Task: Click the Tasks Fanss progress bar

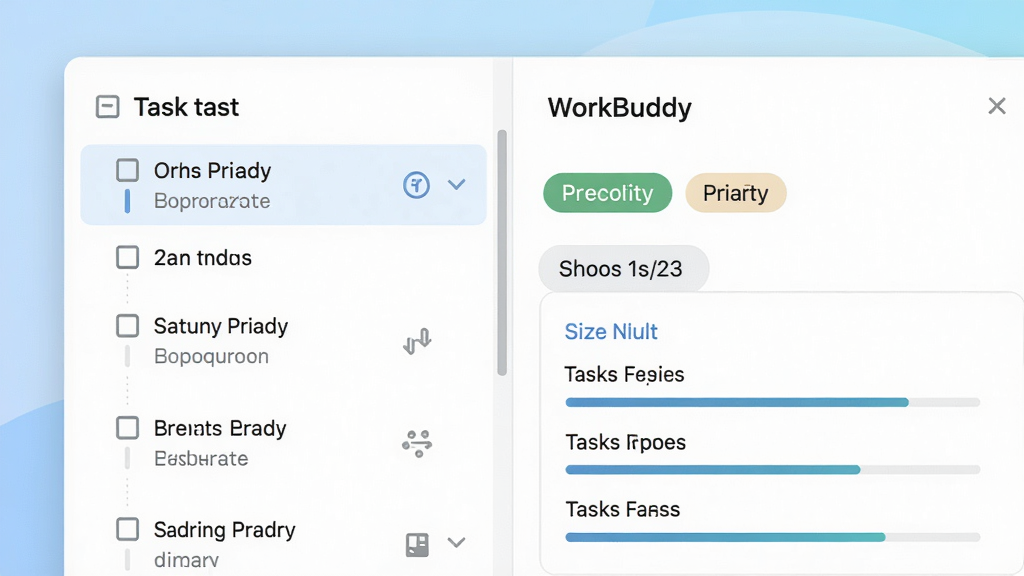Action: (773, 537)
